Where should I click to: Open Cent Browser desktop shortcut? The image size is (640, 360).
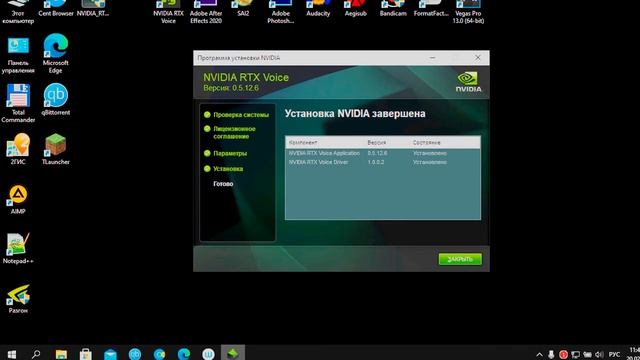(56, 8)
